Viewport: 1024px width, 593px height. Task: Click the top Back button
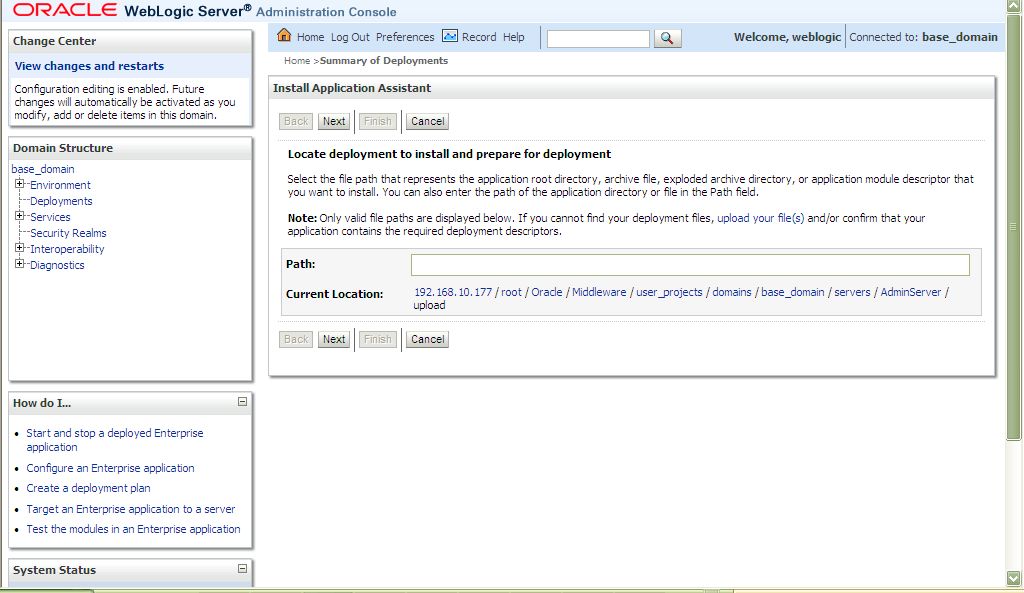(296, 121)
